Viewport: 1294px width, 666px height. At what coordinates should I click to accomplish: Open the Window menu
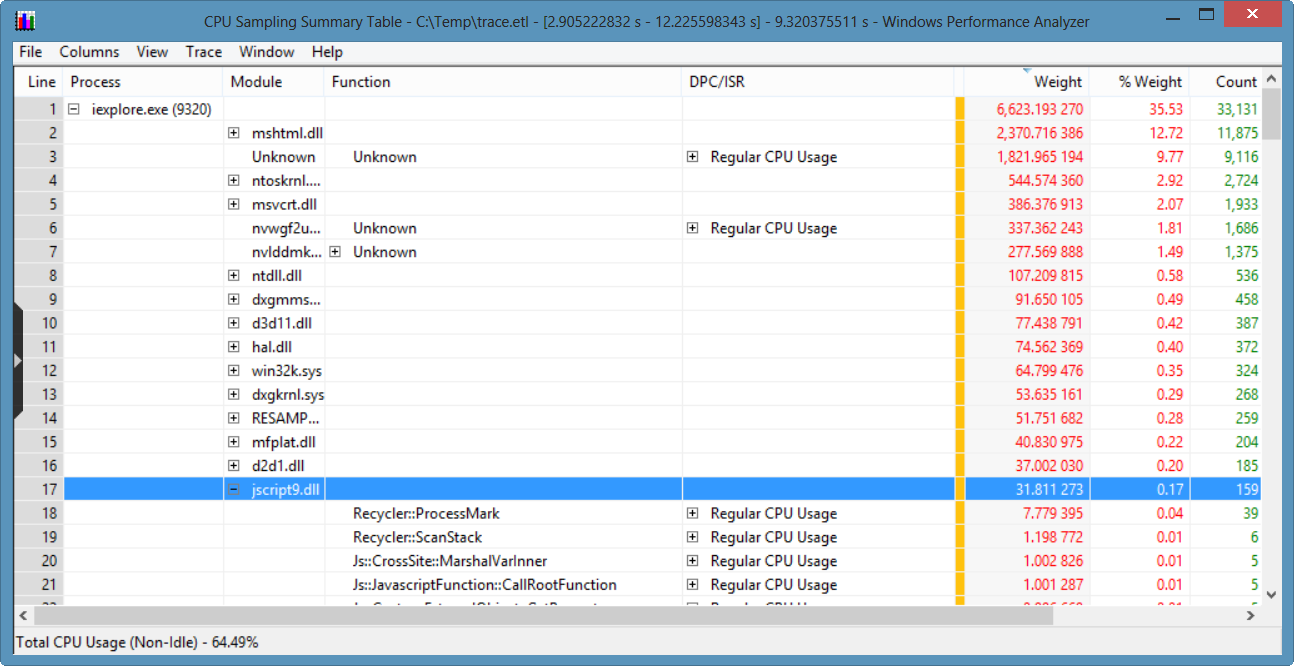tap(266, 52)
